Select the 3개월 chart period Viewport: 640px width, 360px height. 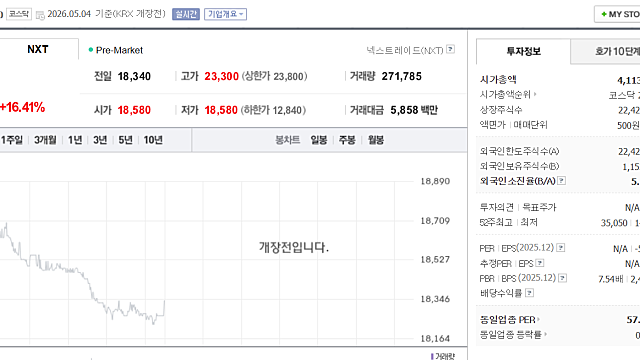click(x=45, y=140)
